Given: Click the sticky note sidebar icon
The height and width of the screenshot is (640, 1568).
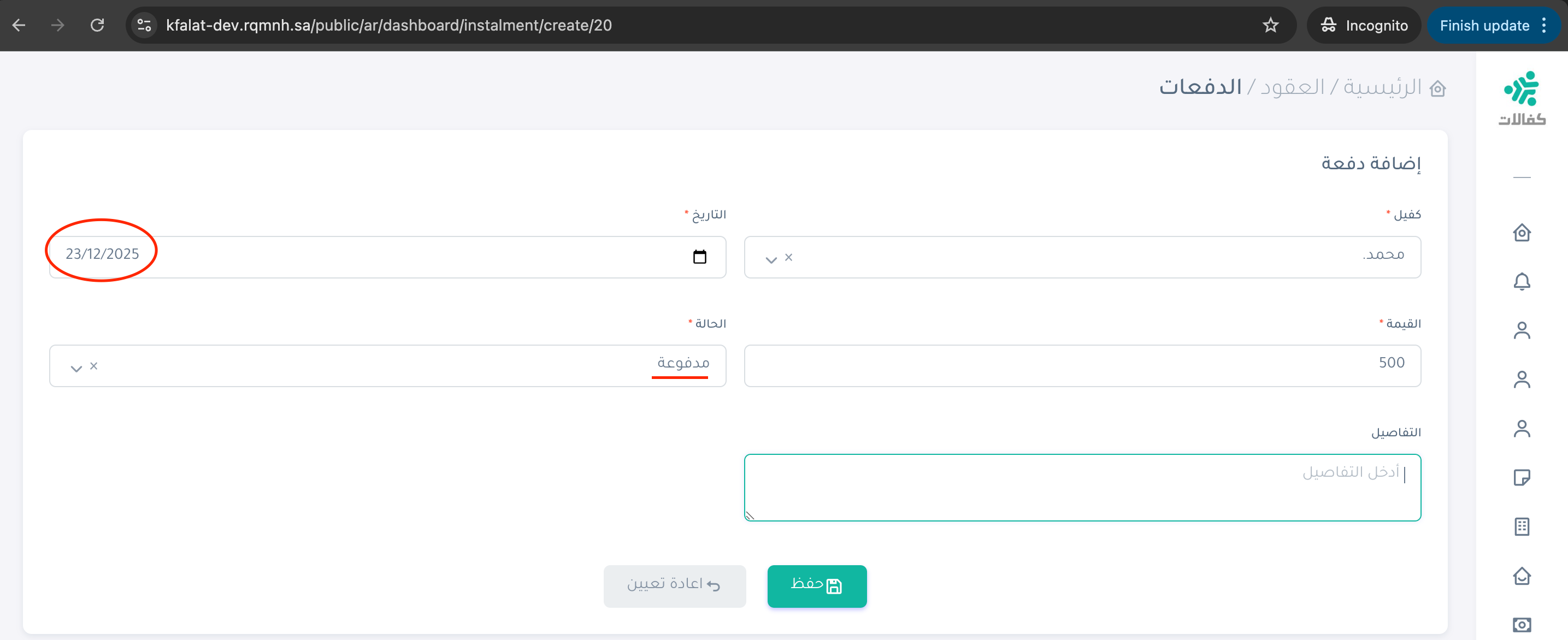Looking at the screenshot, I should 1521,478.
